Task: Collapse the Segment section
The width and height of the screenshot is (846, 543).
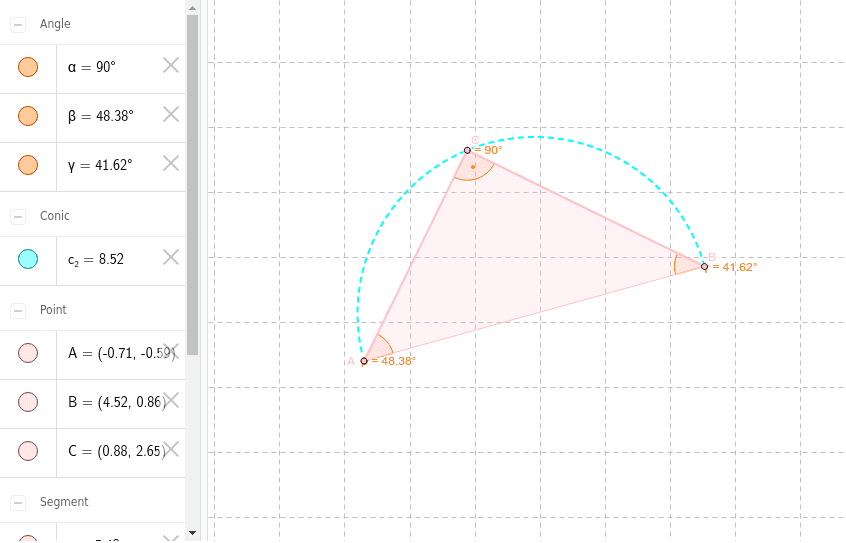Action: [18, 503]
